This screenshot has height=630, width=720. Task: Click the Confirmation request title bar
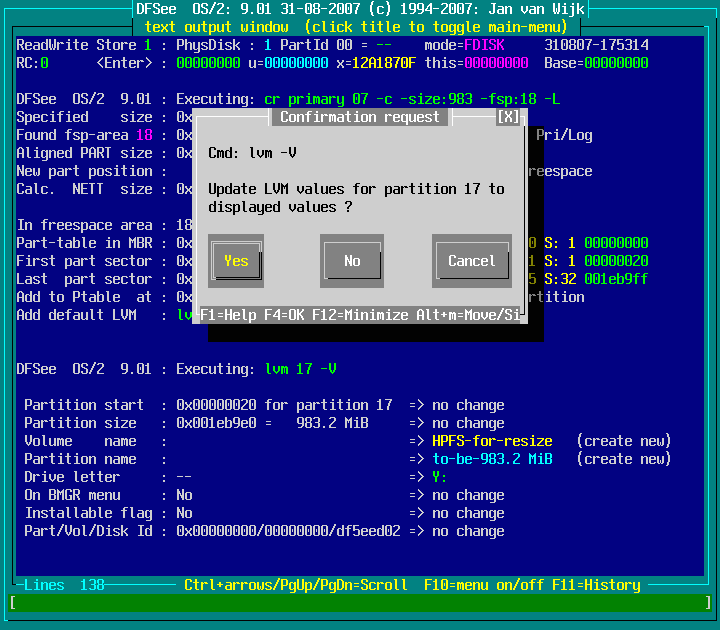[360, 117]
